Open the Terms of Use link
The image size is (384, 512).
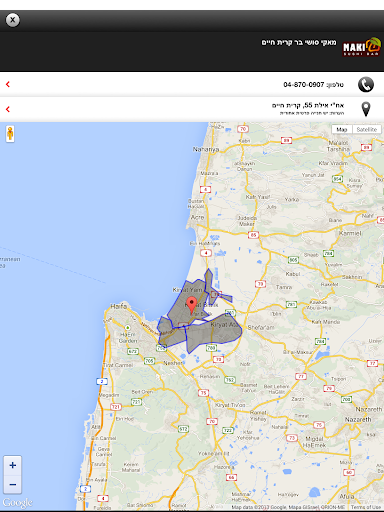(x=365, y=507)
